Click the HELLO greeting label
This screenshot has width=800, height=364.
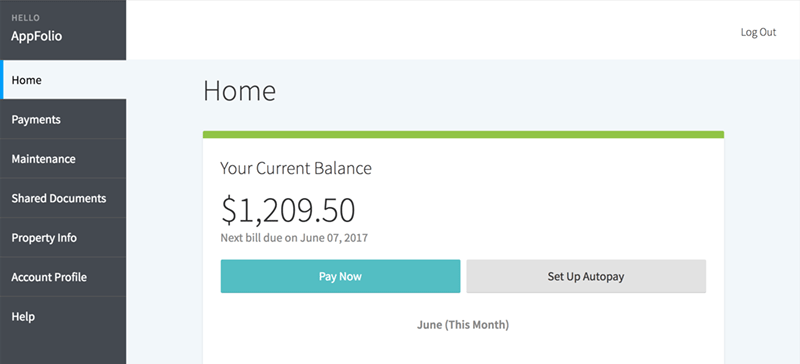pos(26,18)
